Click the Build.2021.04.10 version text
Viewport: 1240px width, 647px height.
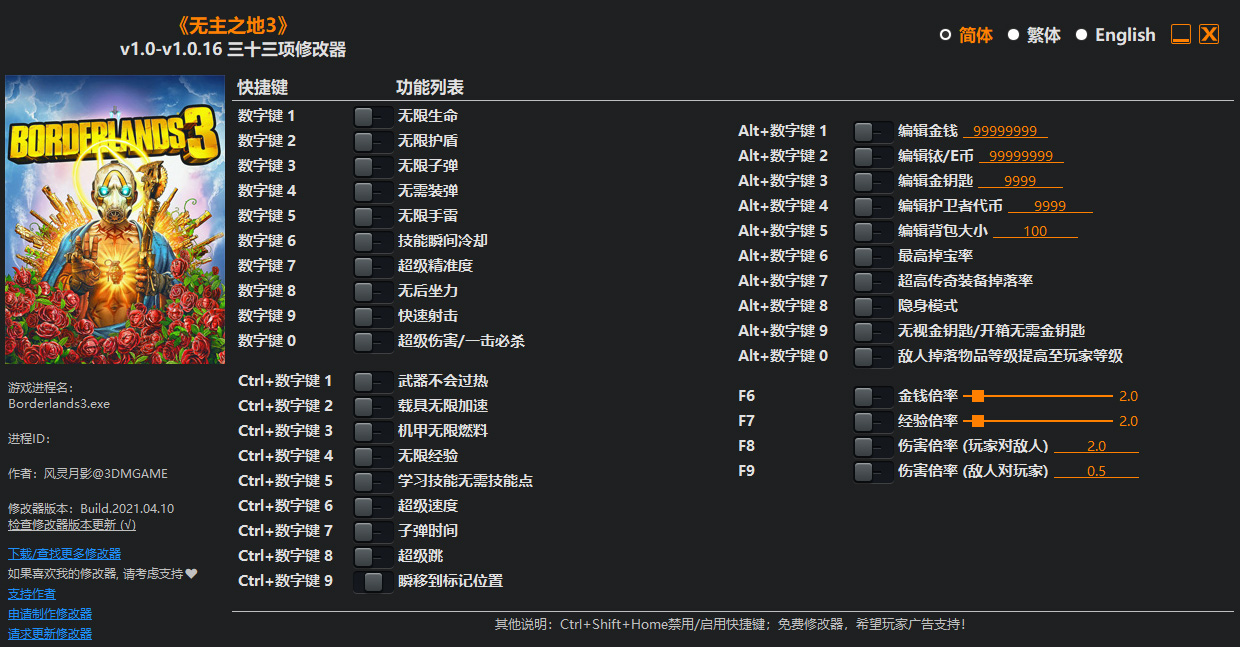tap(128, 508)
